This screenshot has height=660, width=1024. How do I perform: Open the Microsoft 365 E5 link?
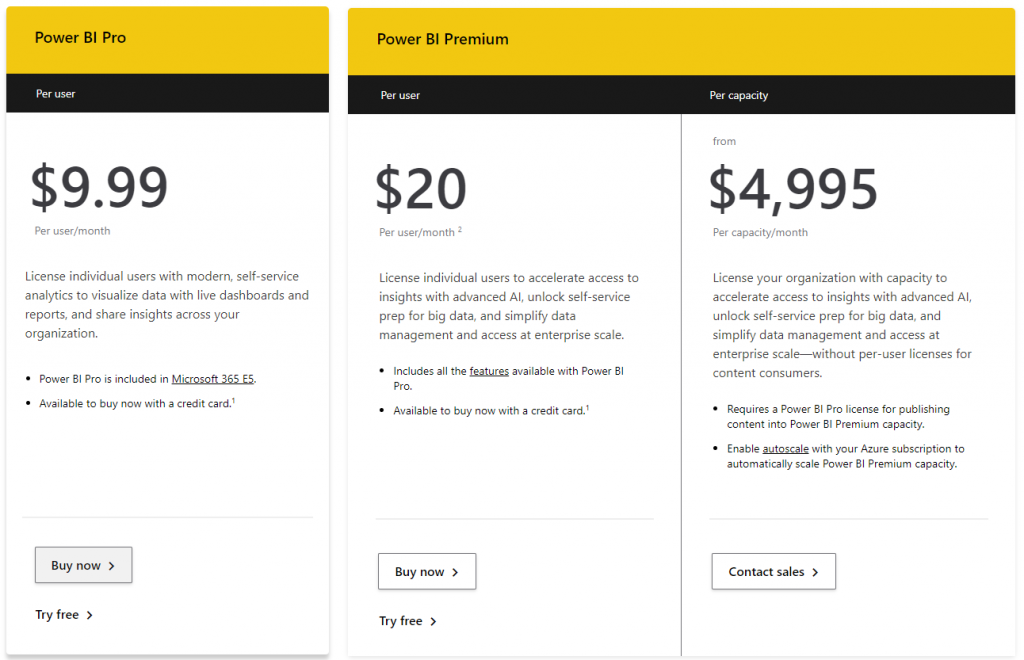[x=214, y=379]
